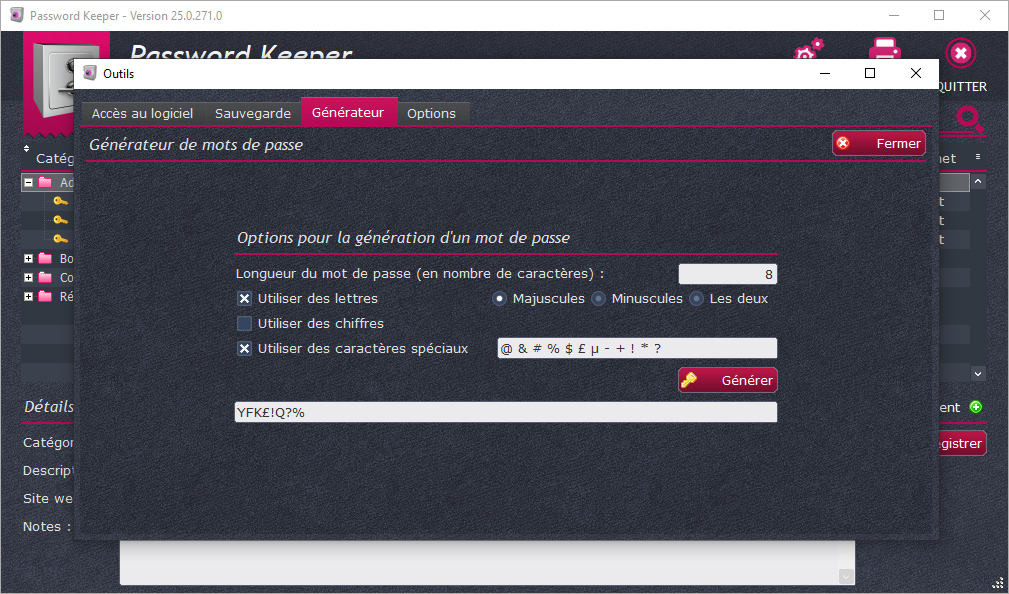Open the Sauvegarde tab
The height and width of the screenshot is (594, 1009).
click(x=253, y=113)
